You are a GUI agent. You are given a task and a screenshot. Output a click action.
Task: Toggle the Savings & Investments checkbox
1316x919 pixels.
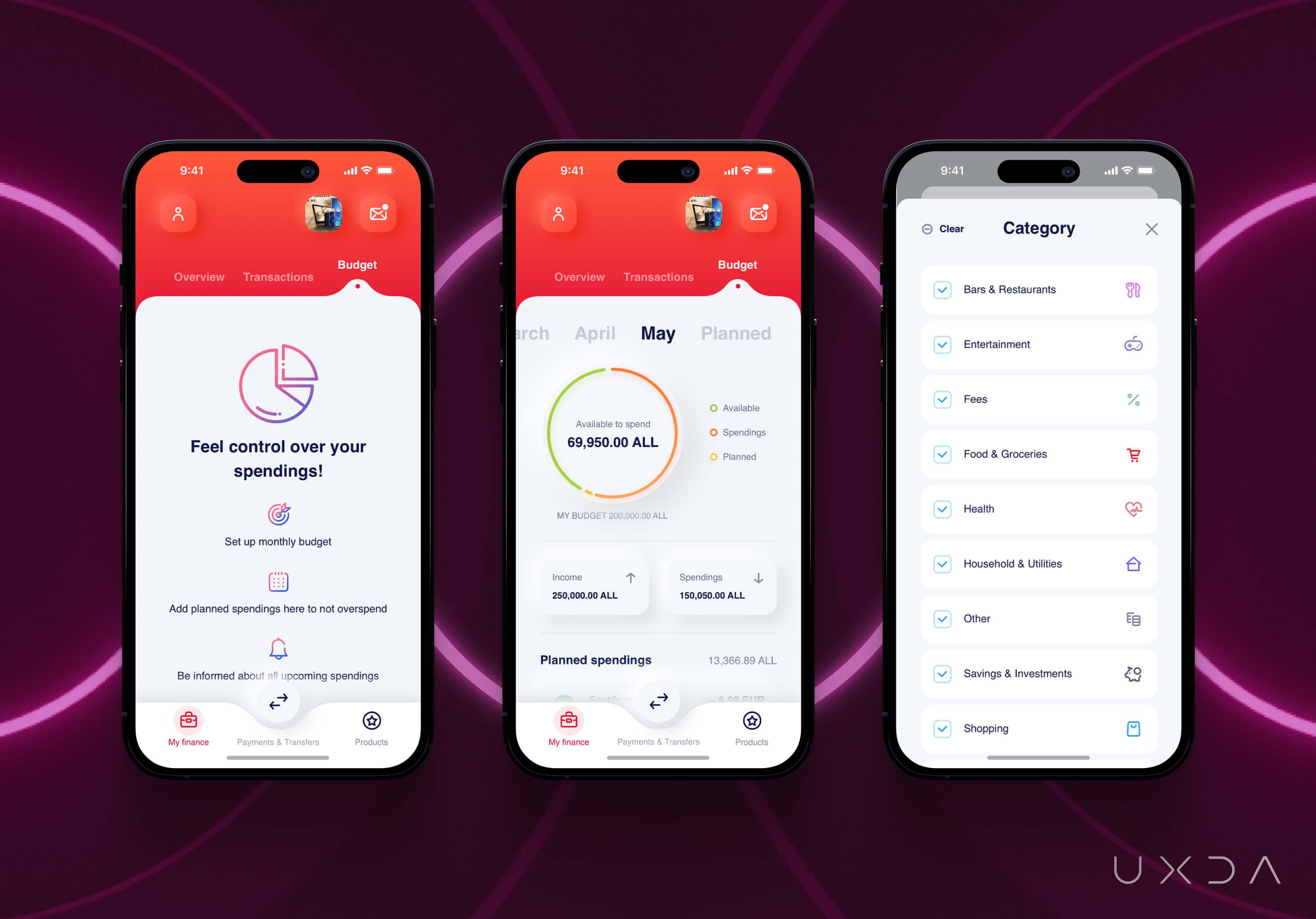click(941, 673)
